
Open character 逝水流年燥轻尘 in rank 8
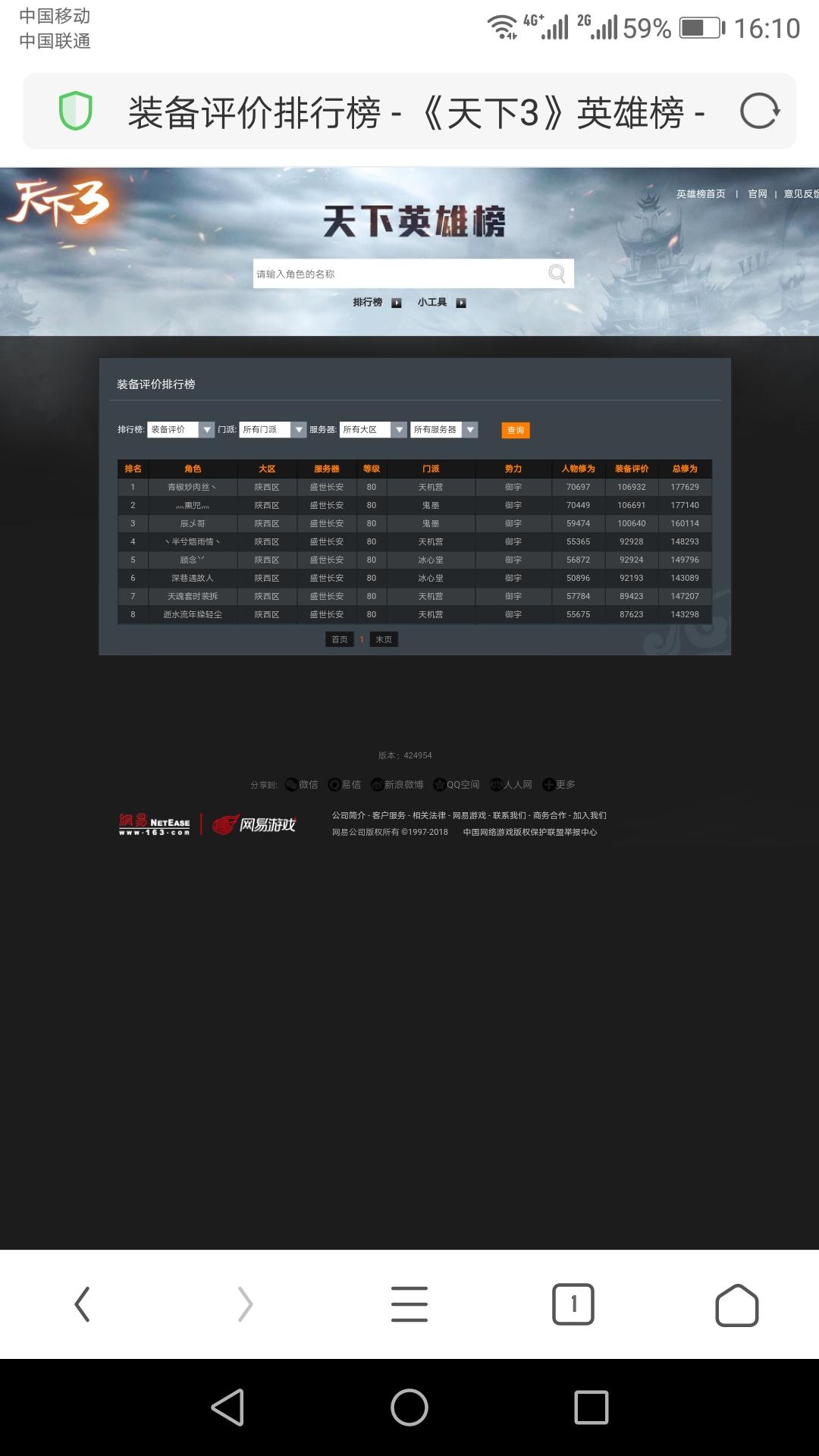pos(193,614)
